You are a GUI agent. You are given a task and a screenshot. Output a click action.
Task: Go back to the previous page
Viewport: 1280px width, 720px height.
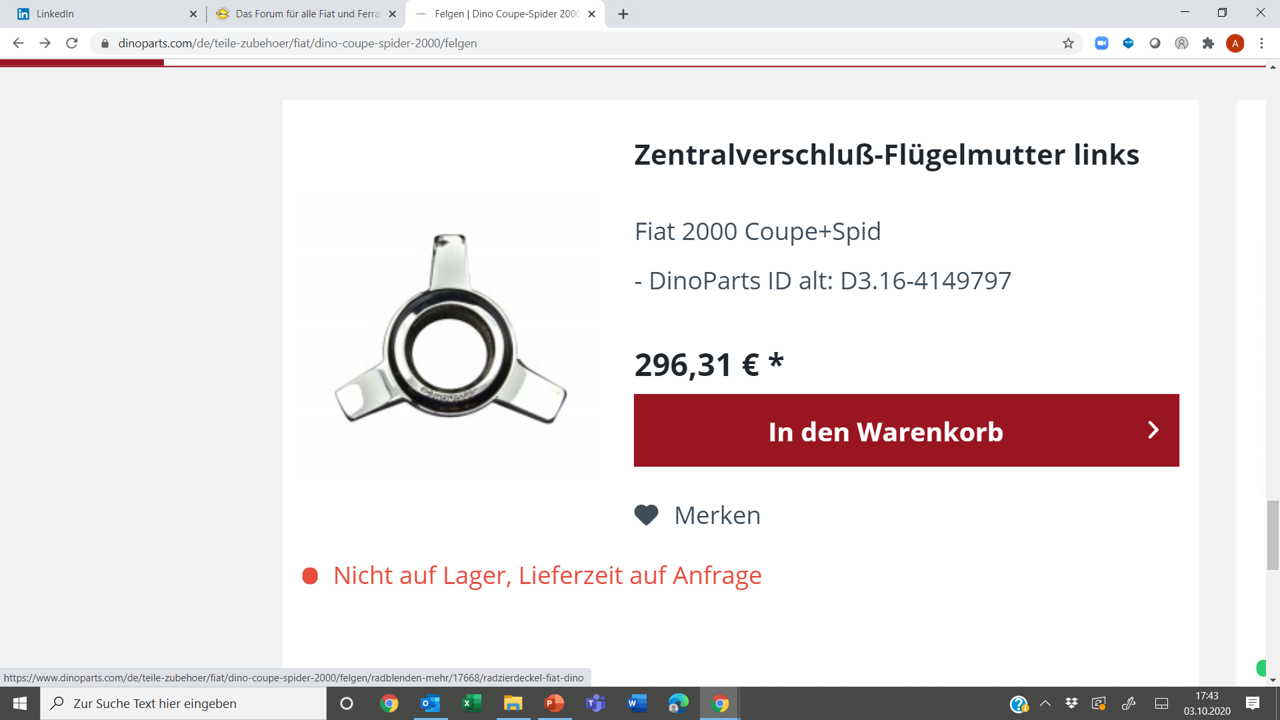point(18,44)
